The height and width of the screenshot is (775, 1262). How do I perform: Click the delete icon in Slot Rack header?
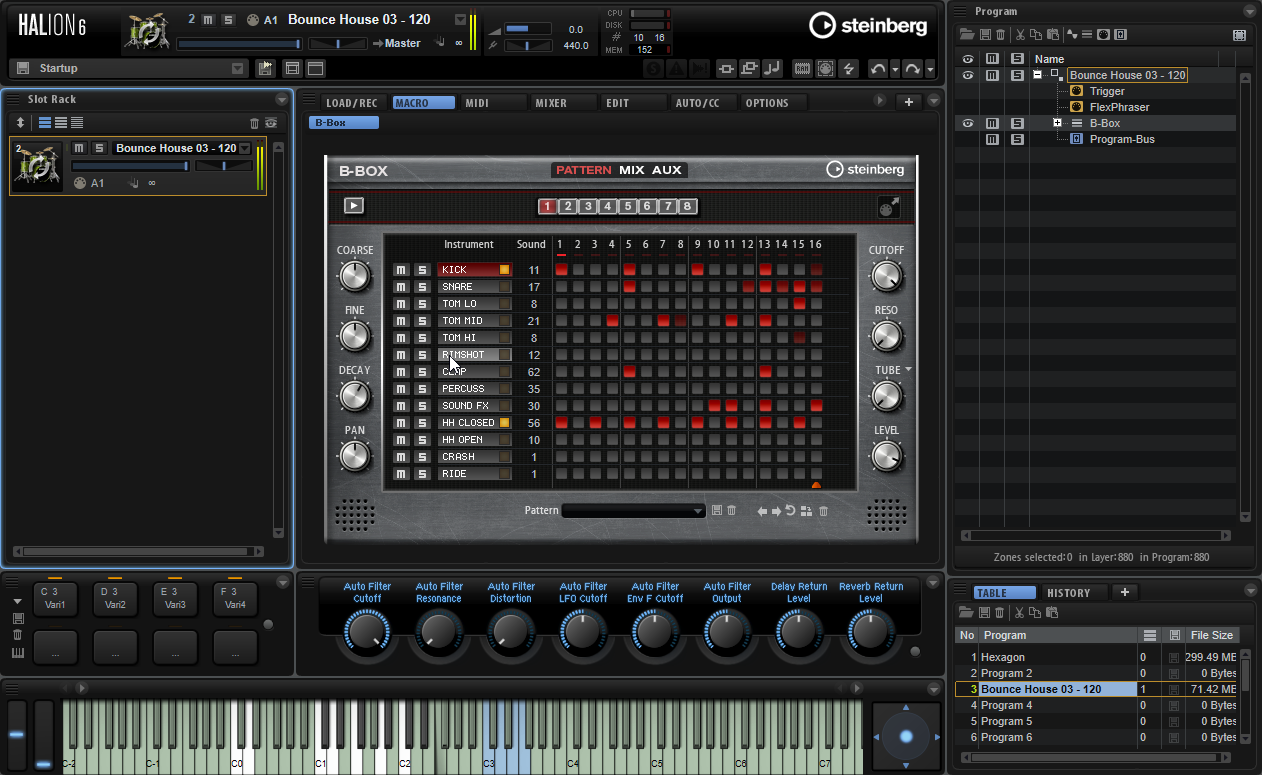(254, 123)
